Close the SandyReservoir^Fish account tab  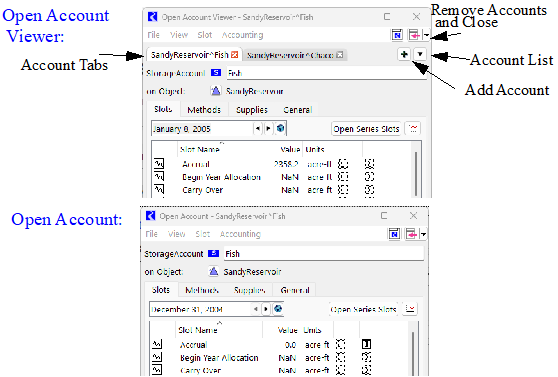(x=234, y=55)
